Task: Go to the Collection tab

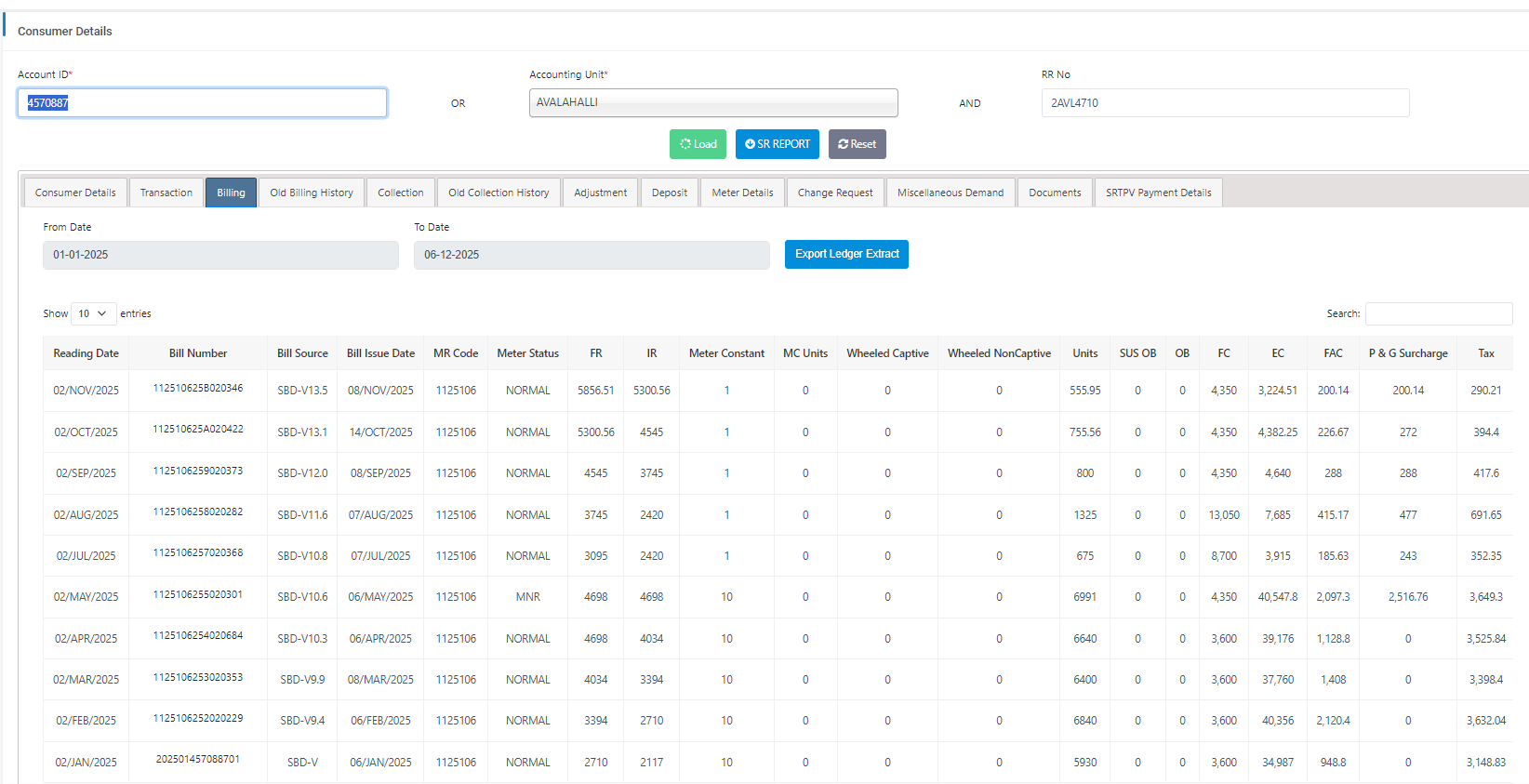Action: [401, 193]
